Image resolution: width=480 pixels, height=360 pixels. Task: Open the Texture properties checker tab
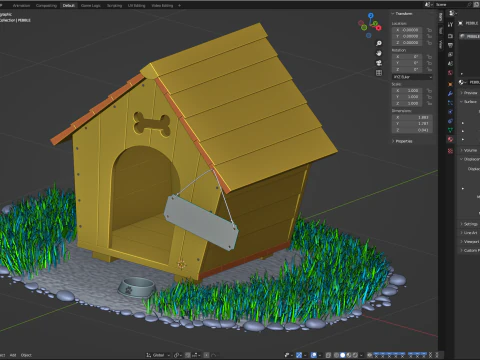coord(450,151)
